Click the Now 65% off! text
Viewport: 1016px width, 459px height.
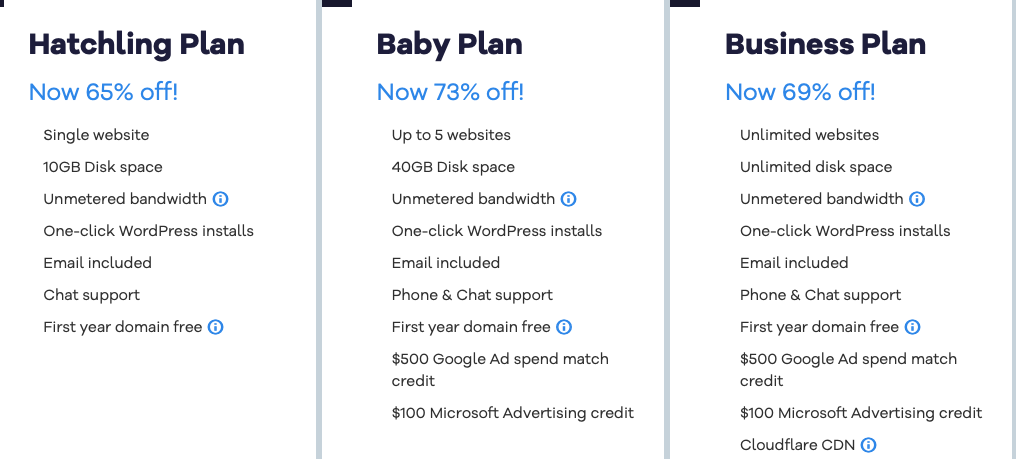click(x=104, y=92)
